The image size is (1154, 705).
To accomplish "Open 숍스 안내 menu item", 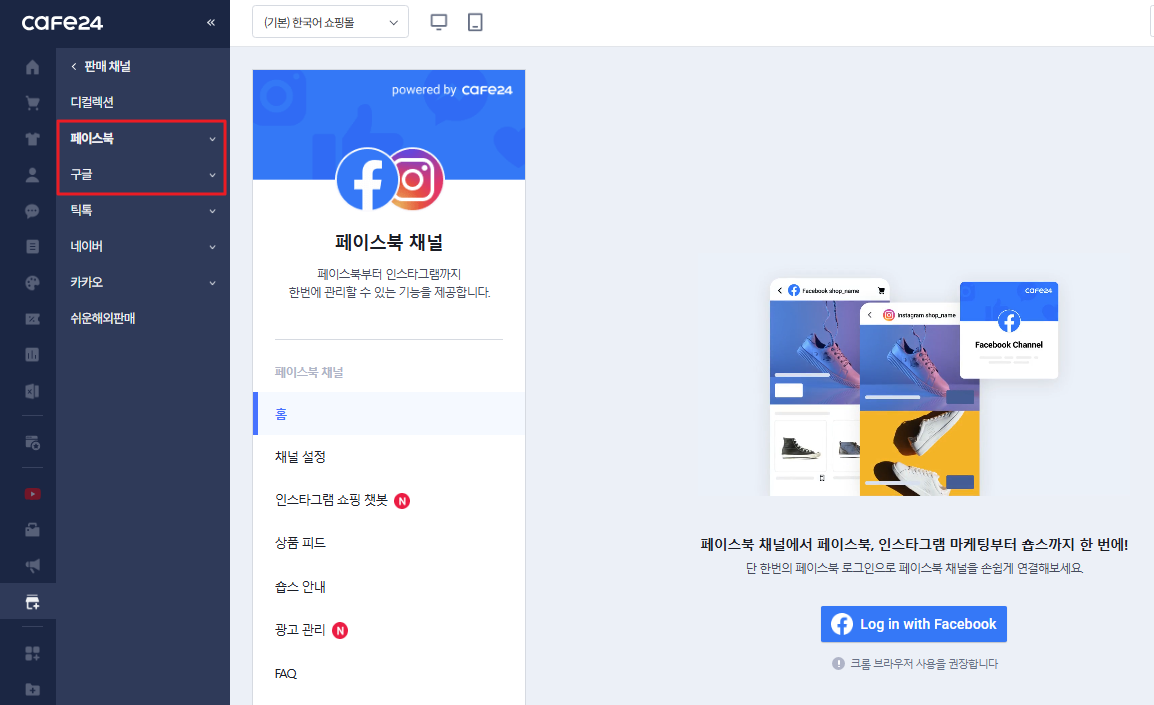I will click(300, 587).
